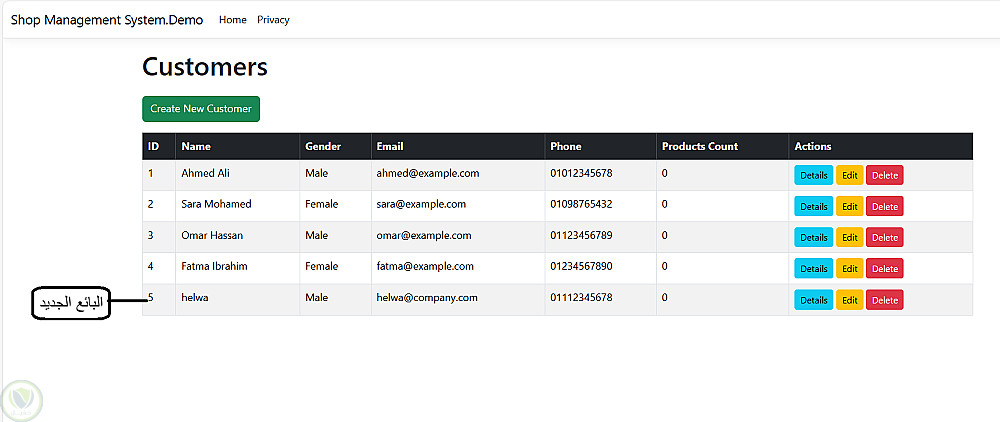Click the helwa@company.com email cell
1000x422 pixels.
427,298
